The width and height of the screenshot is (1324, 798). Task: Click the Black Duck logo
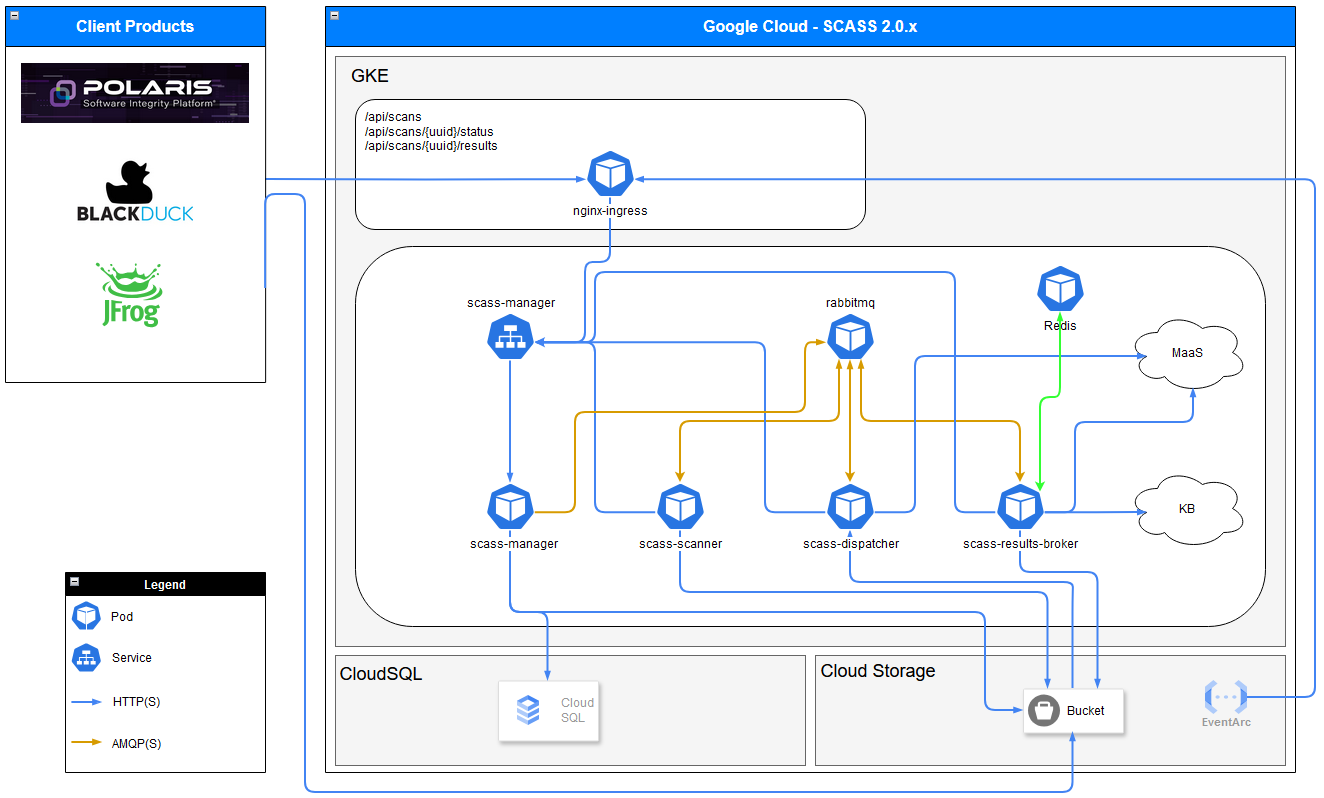[134, 191]
